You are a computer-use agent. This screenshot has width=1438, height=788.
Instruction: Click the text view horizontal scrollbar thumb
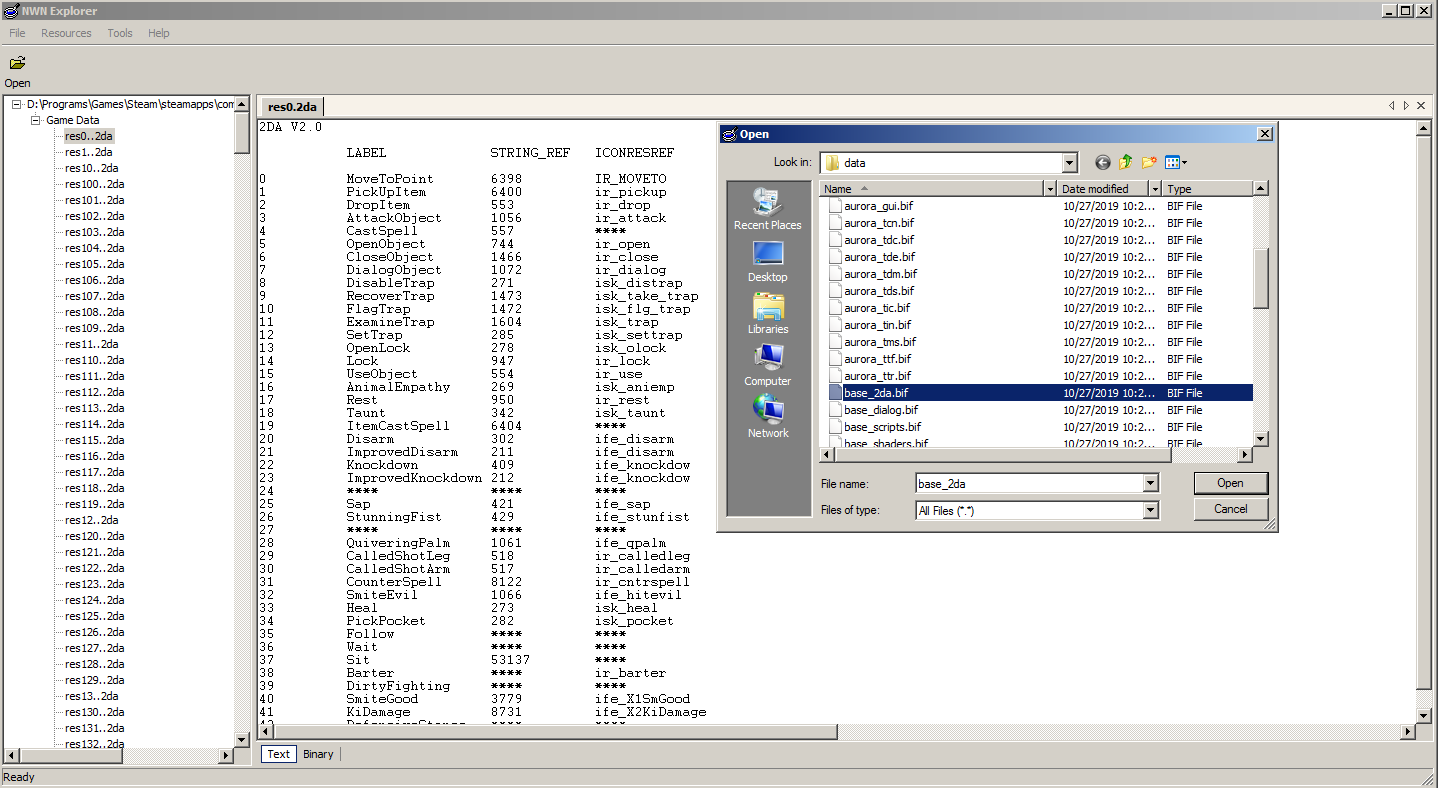[556, 732]
